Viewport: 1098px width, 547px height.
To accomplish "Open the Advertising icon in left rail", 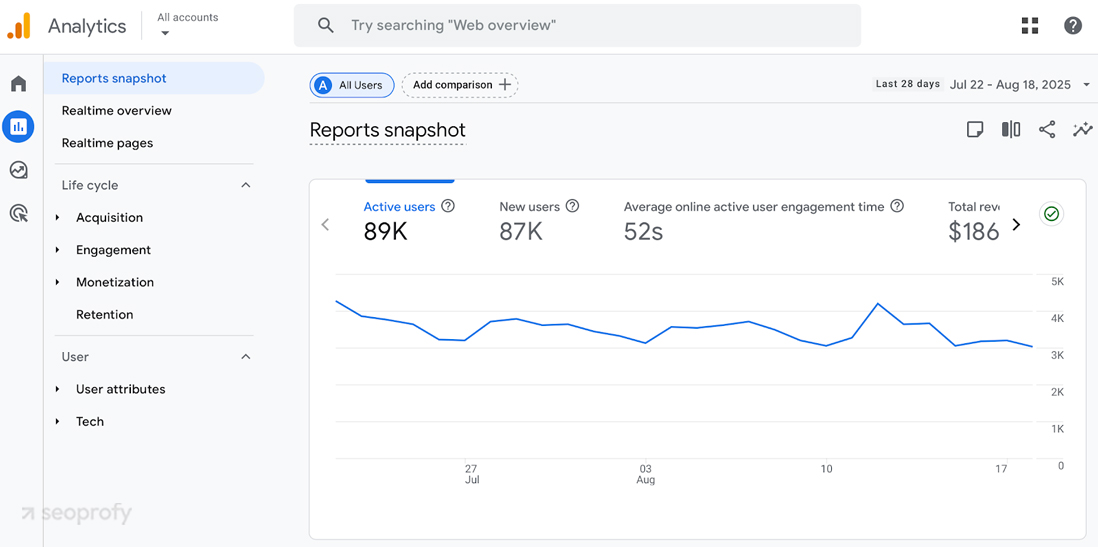I will pyautogui.click(x=18, y=213).
